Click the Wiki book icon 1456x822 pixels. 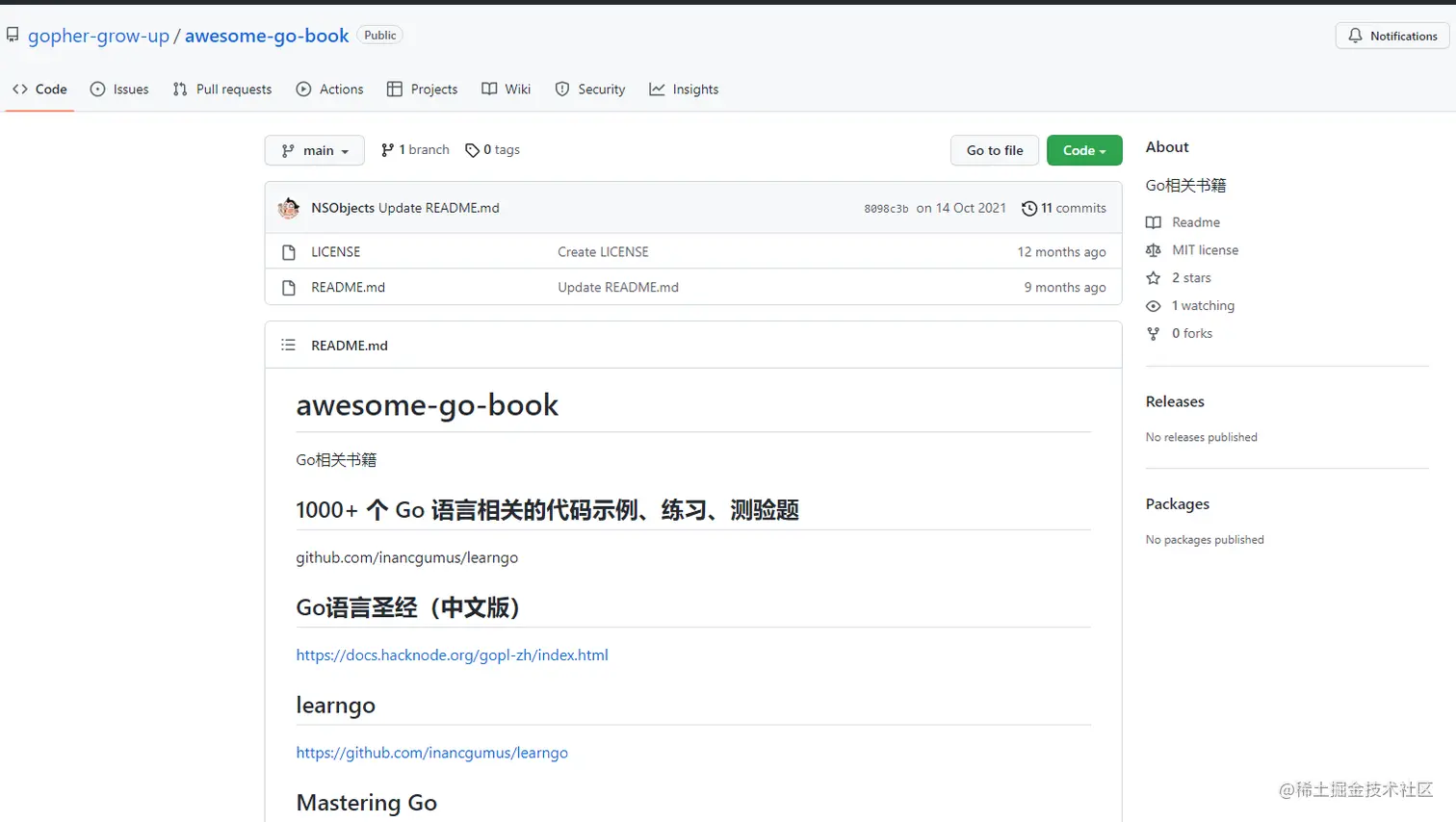[x=489, y=90]
